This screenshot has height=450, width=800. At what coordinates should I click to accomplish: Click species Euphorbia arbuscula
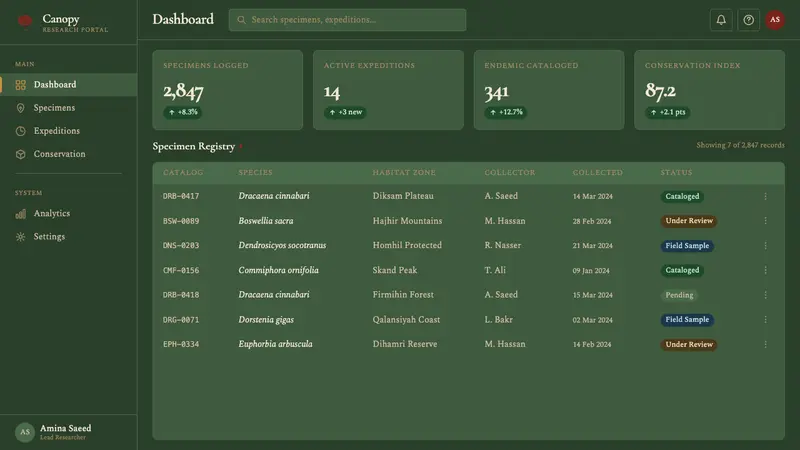click(x=276, y=344)
